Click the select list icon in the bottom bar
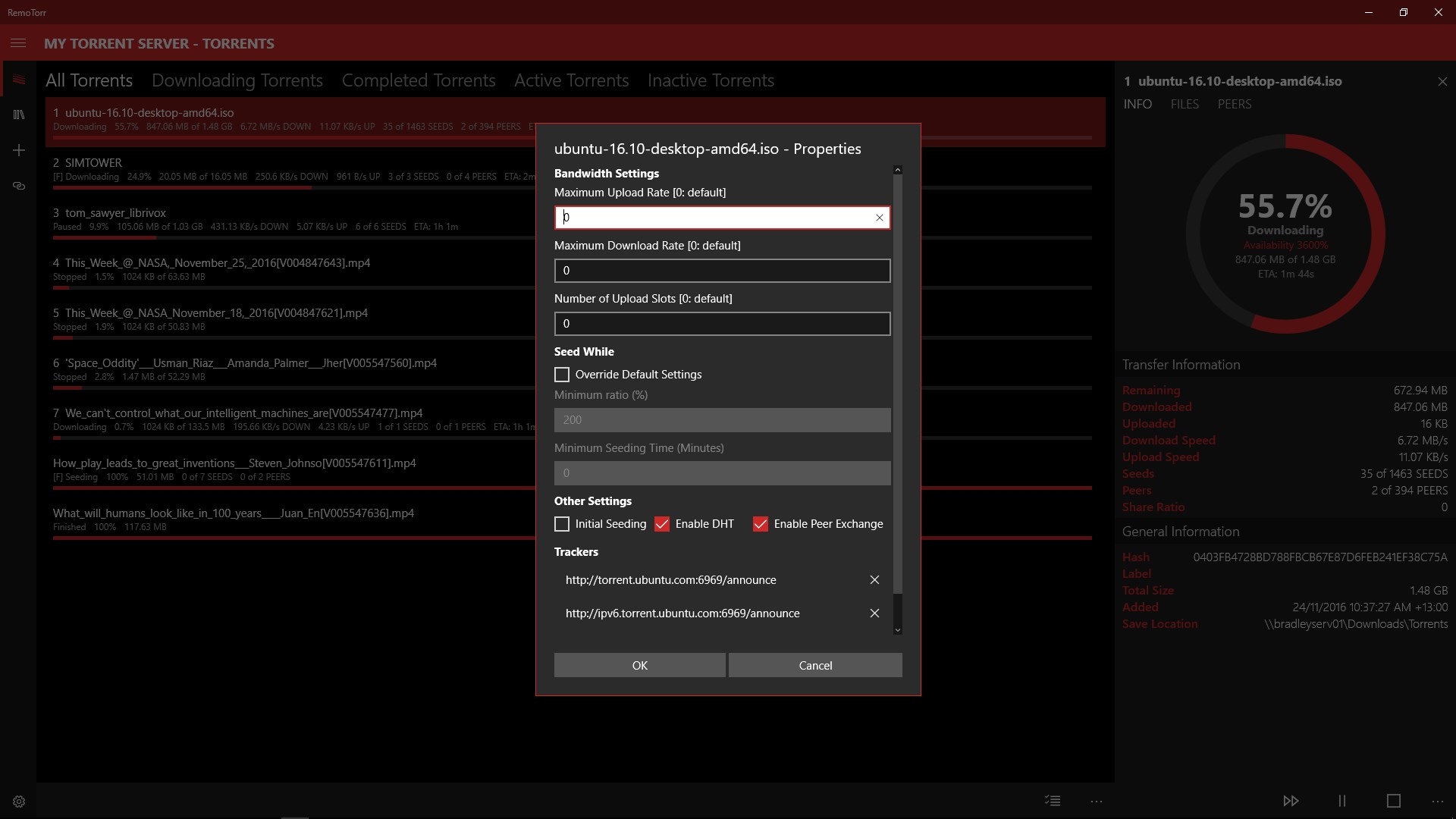 (x=1053, y=801)
